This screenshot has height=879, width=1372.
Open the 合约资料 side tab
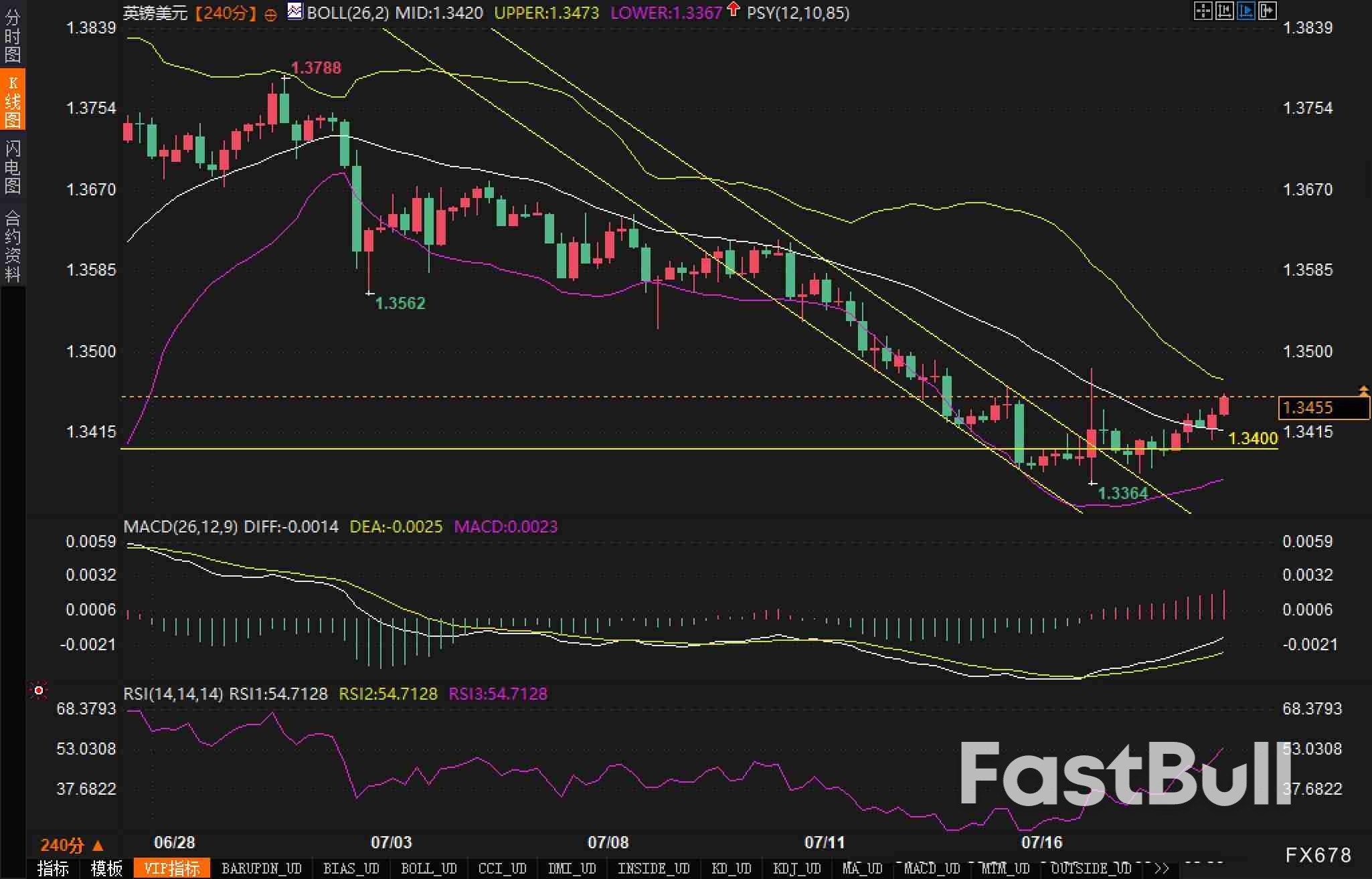point(12,246)
